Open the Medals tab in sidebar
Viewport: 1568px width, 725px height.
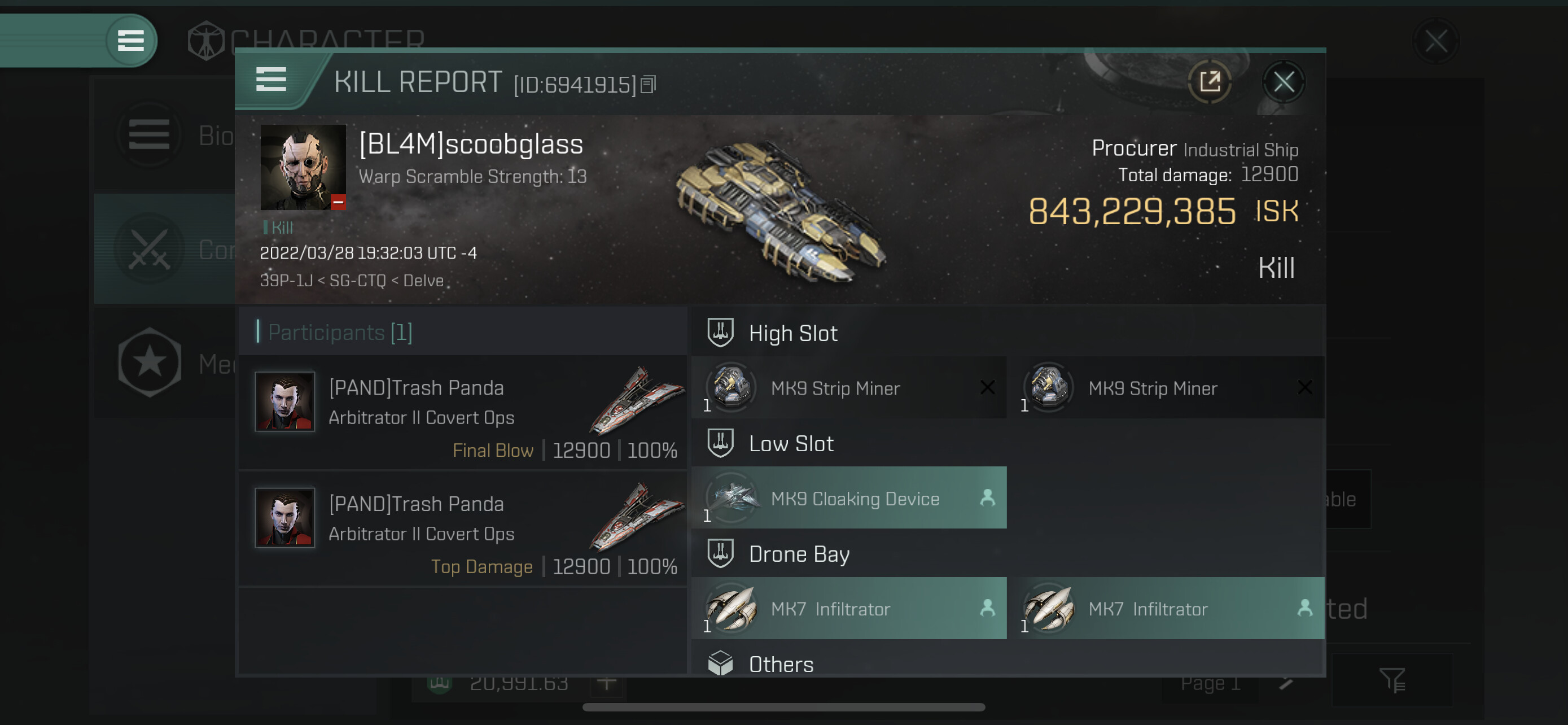[164, 364]
